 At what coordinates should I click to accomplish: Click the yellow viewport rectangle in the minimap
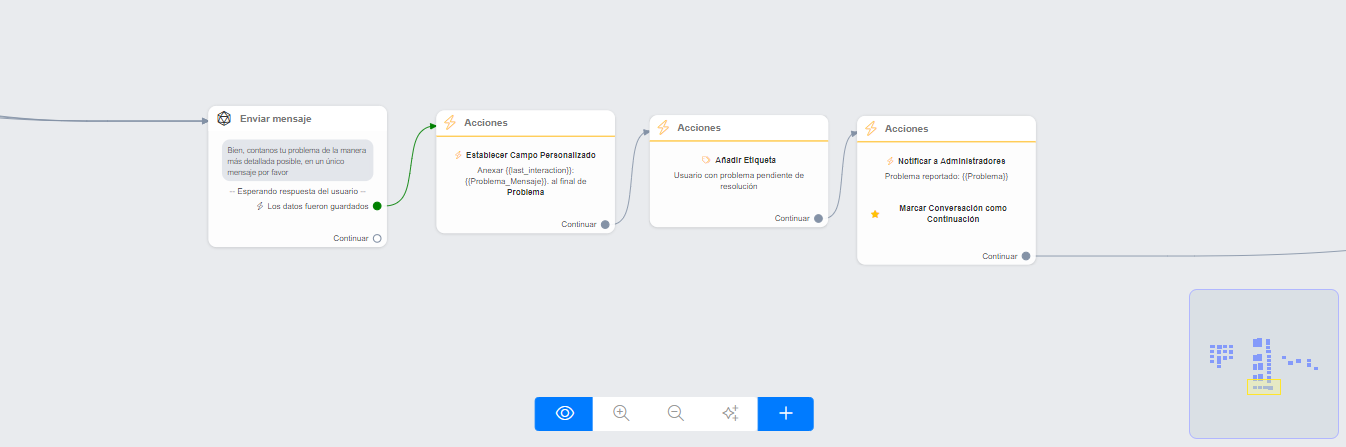point(1264,387)
